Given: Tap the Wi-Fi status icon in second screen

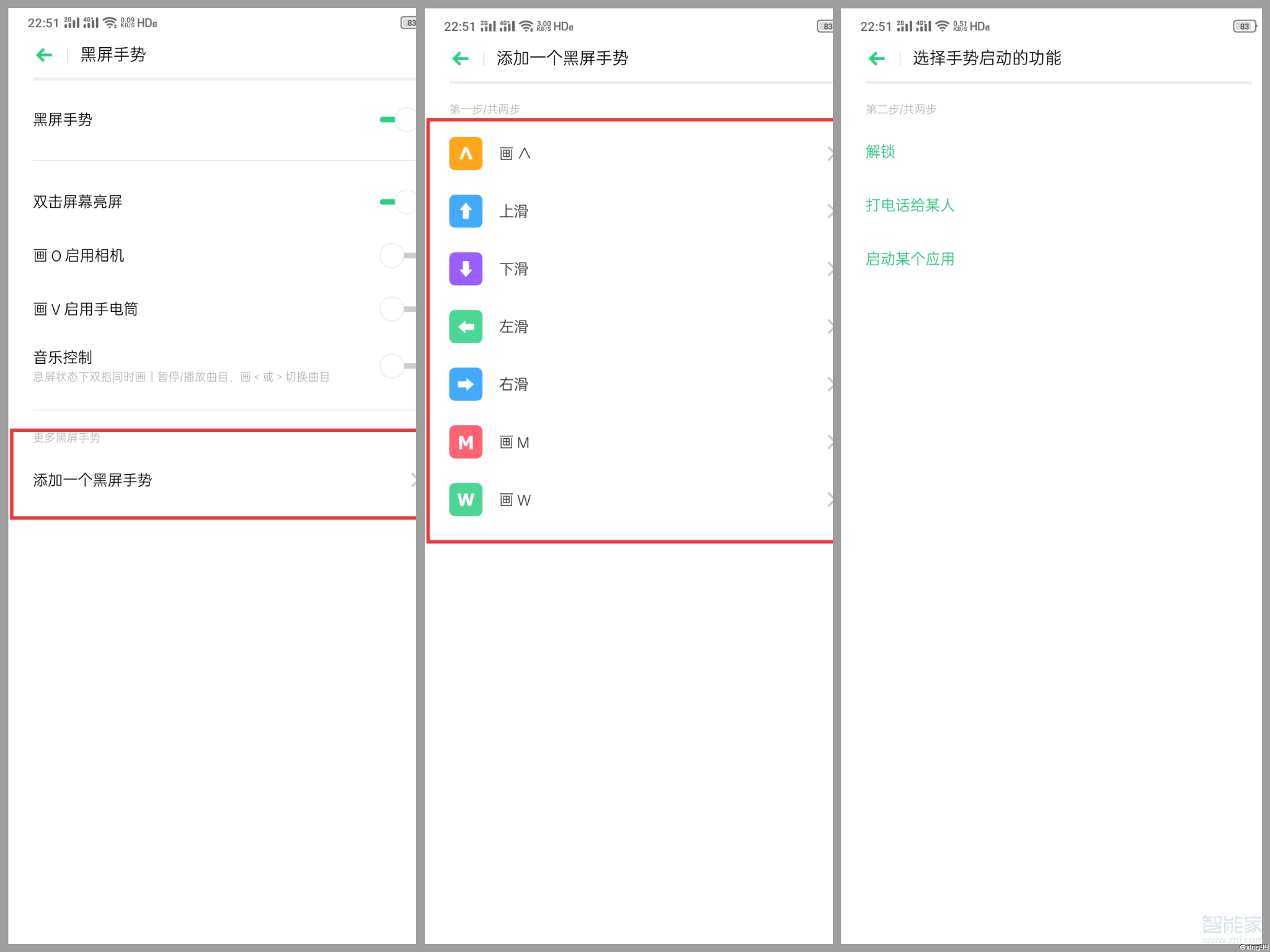Looking at the screenshot, I should click(x=526, y=26).
